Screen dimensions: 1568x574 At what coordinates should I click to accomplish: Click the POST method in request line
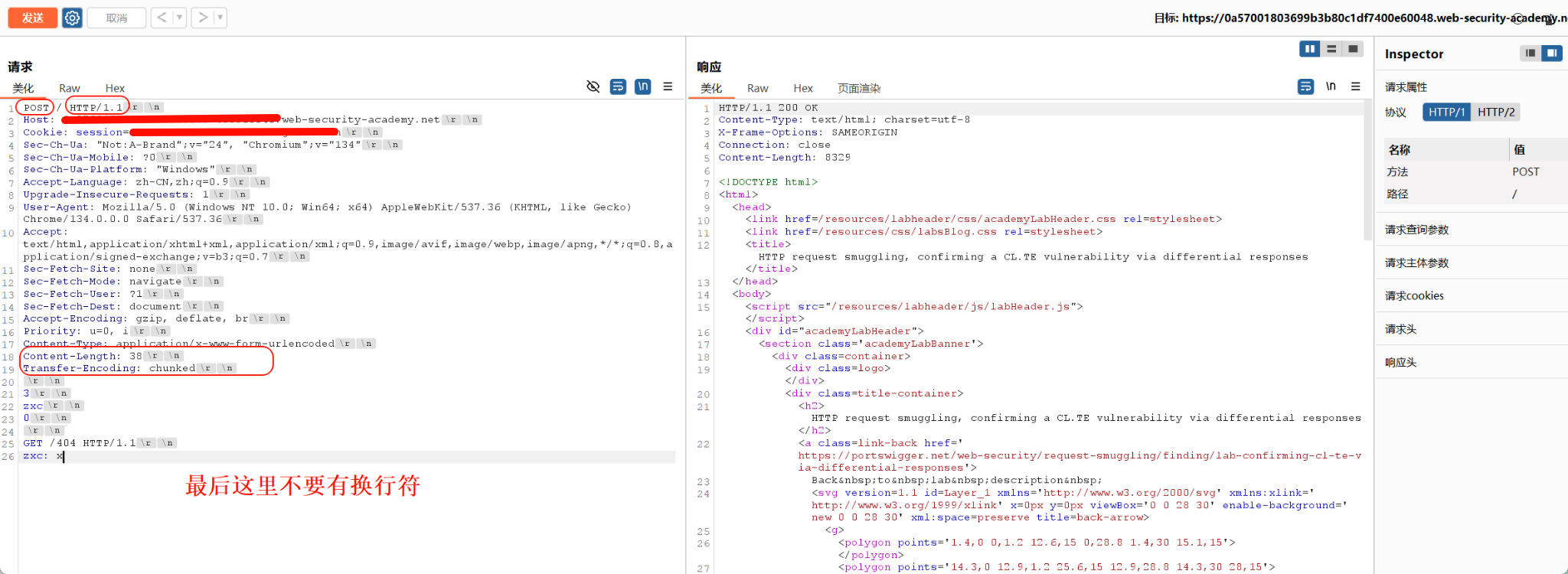pos(36,107)
